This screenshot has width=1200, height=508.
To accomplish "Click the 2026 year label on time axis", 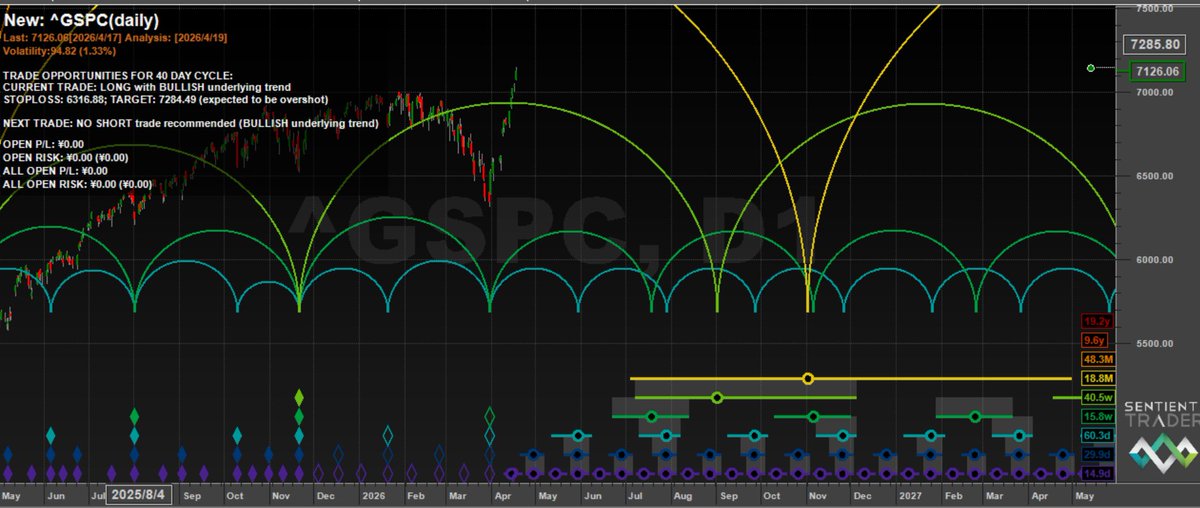I will [375, 495].
